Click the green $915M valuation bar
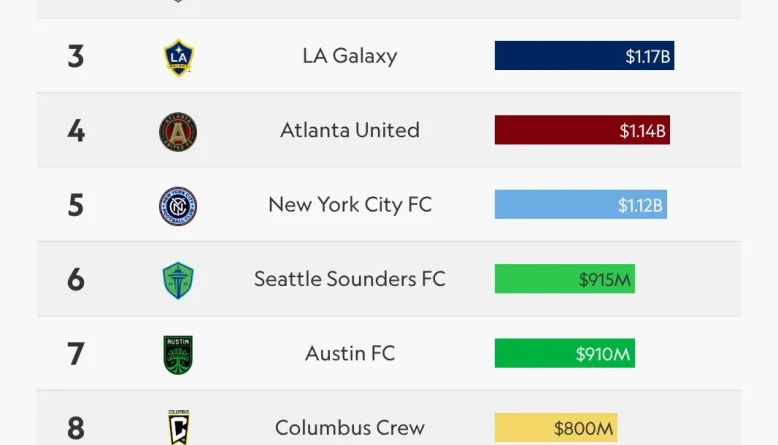The width and height of the screenshot is (778, 445). pyautogui.click(x=564, y=279)
